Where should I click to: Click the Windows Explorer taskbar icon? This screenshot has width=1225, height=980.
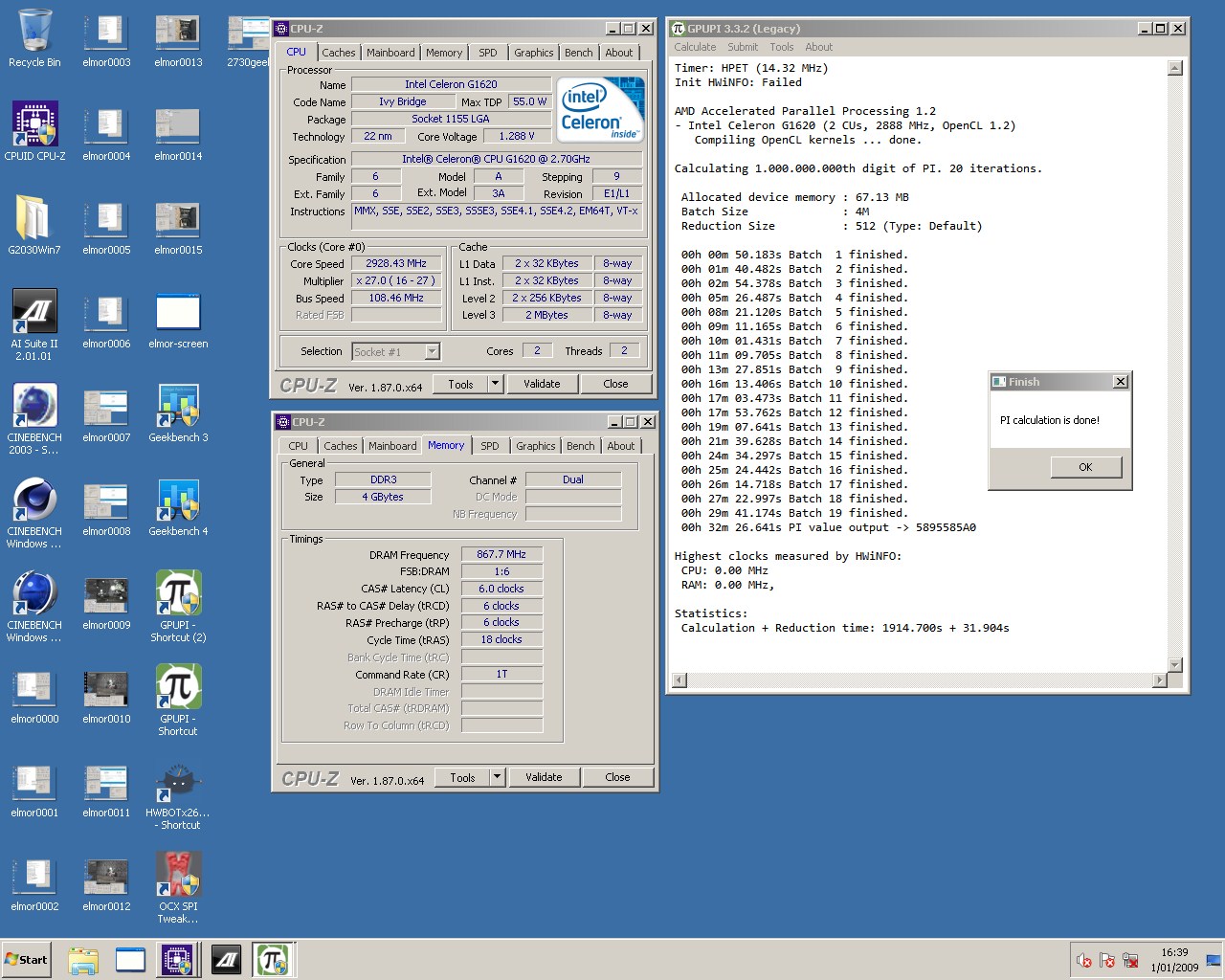83,960
